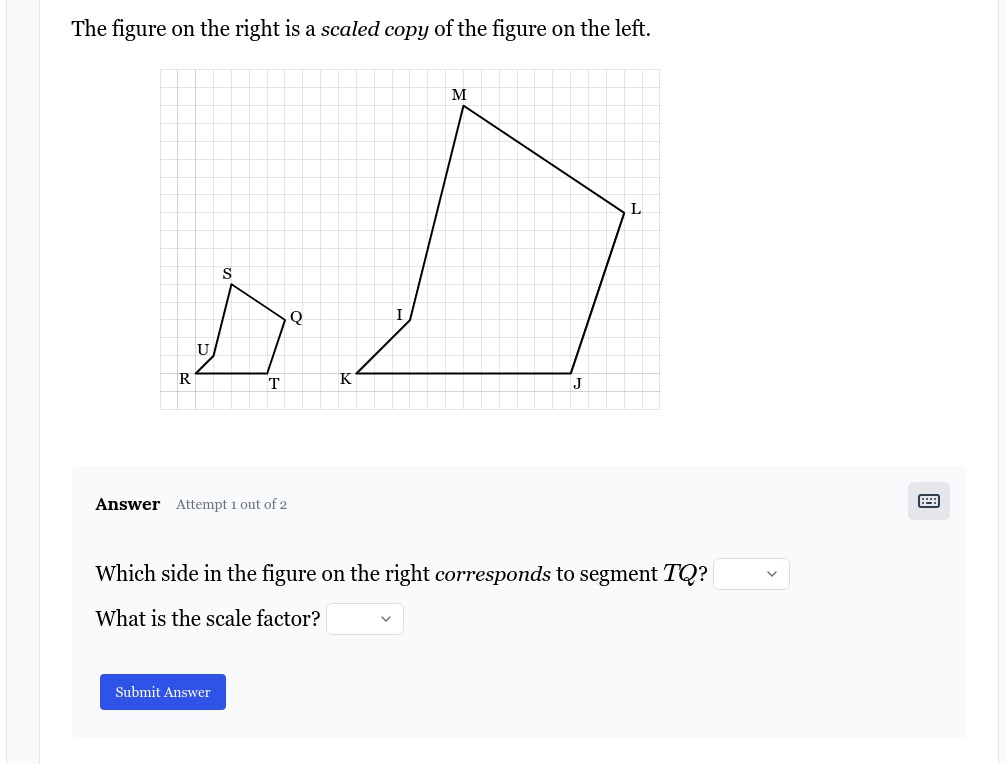The image size is (1007, 764).
Task: Click vertex label K of the large figure
Action: coord(346,379)
